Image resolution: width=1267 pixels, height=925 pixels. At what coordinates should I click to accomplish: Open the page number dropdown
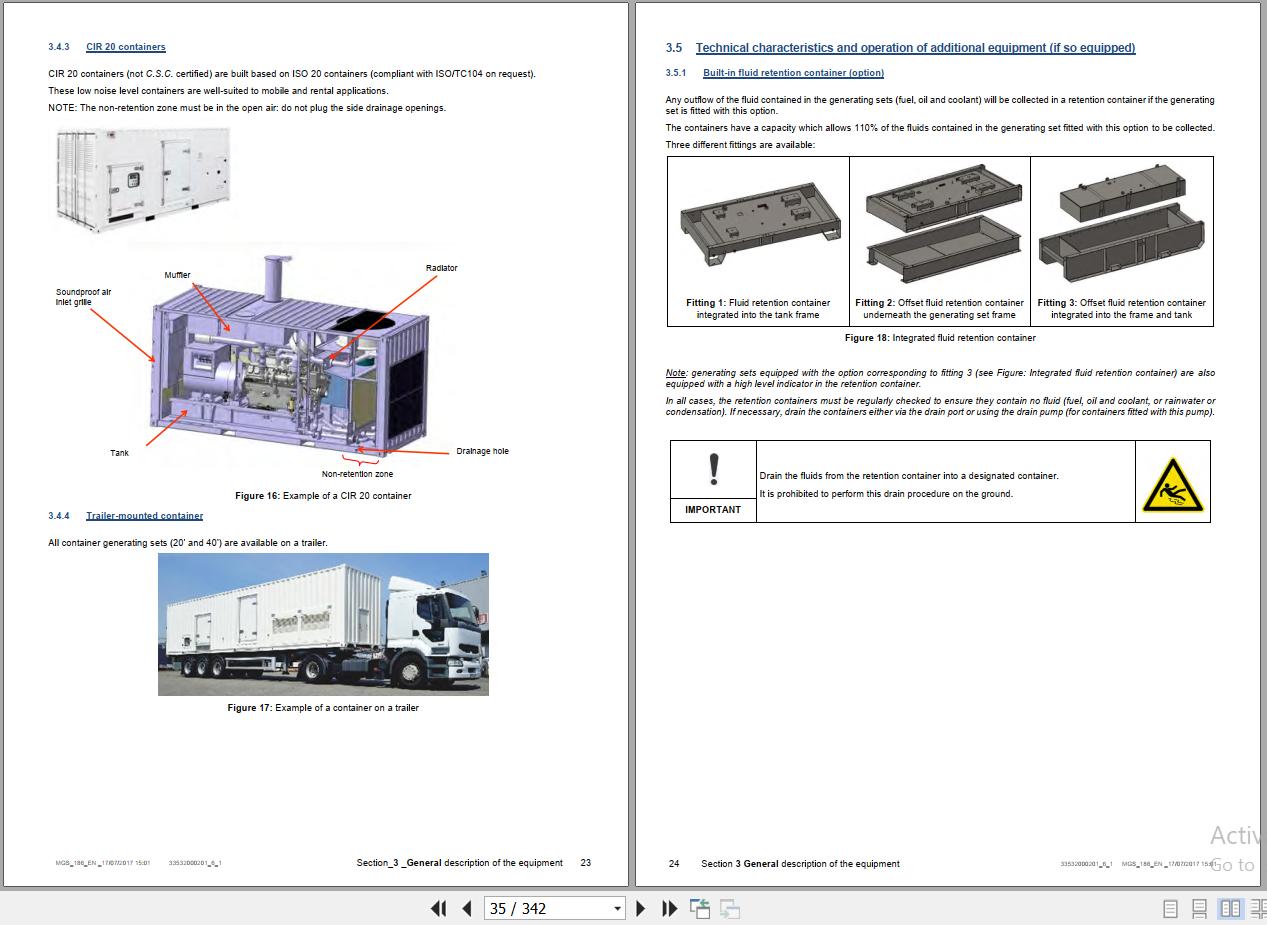pos(617,908)
